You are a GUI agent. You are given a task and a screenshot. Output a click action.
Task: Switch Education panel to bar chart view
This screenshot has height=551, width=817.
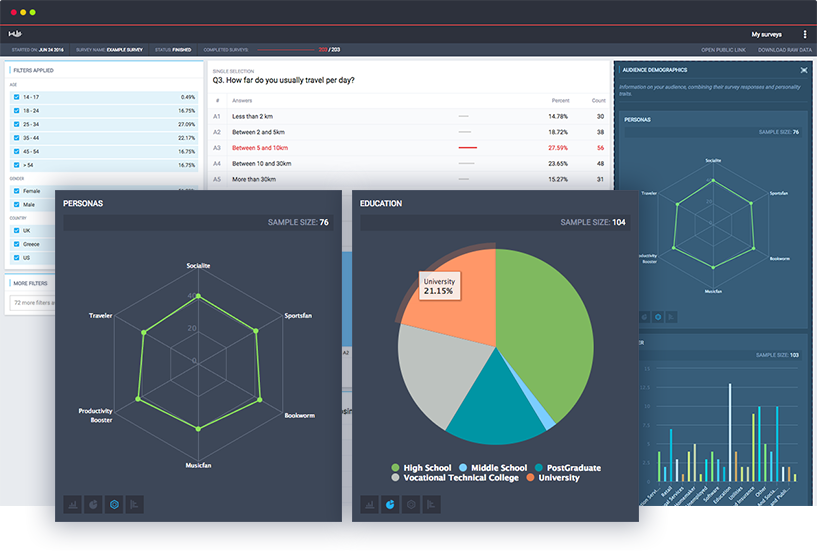[x=369, y=504]
